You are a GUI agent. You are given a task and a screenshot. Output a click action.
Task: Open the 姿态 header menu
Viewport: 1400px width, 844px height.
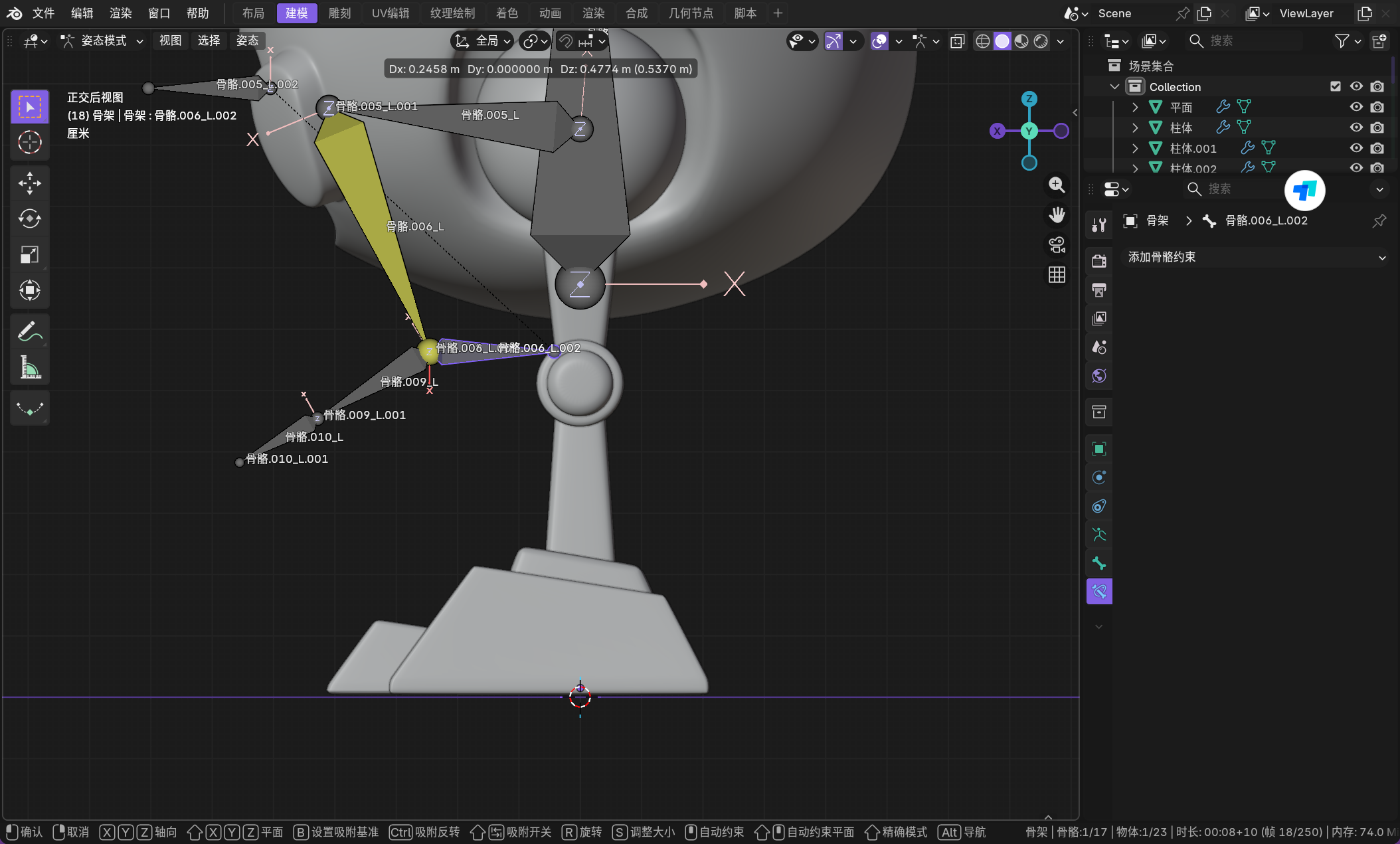tap(247, 41)
